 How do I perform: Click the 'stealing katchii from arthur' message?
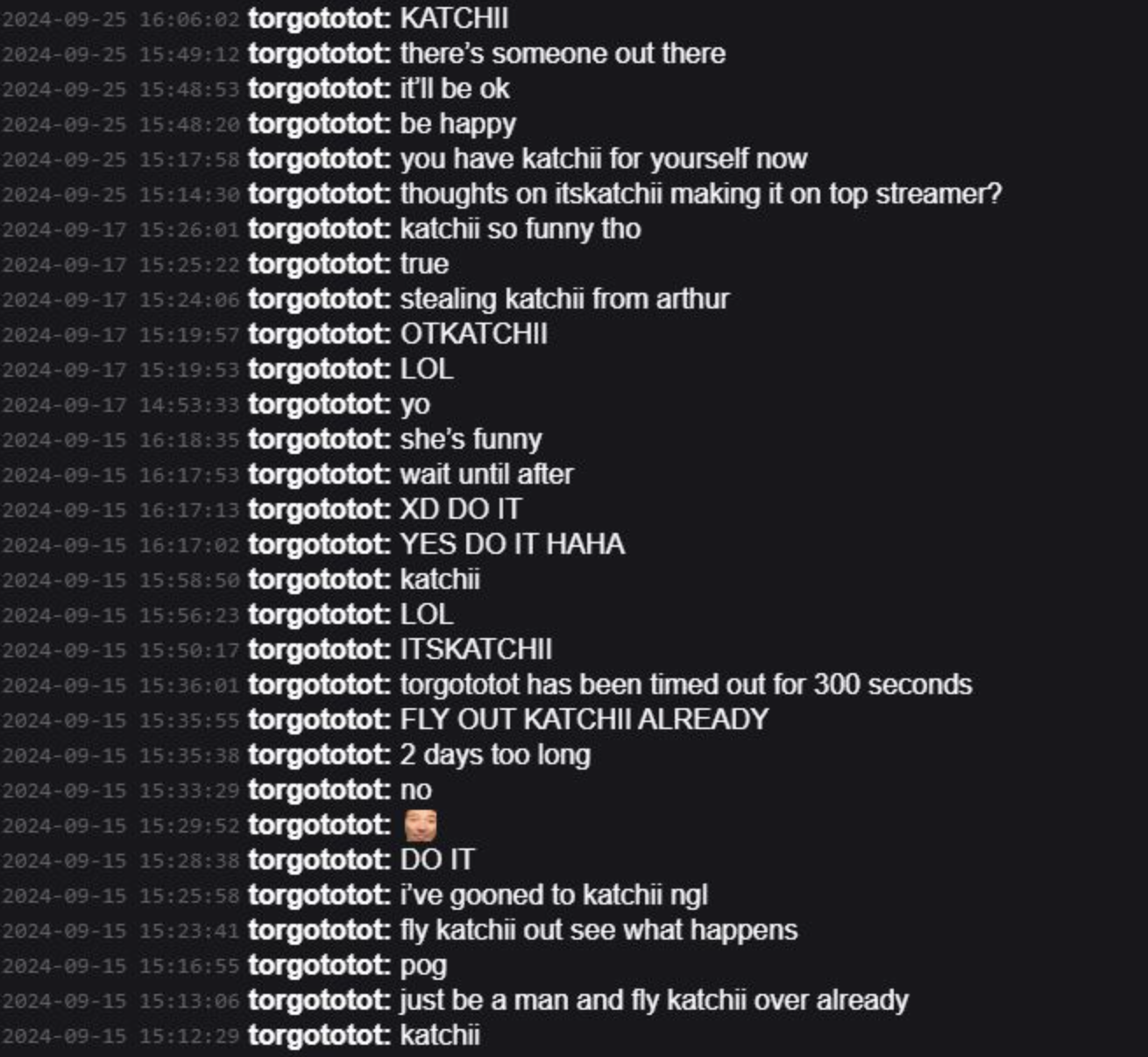click(564, 299)
